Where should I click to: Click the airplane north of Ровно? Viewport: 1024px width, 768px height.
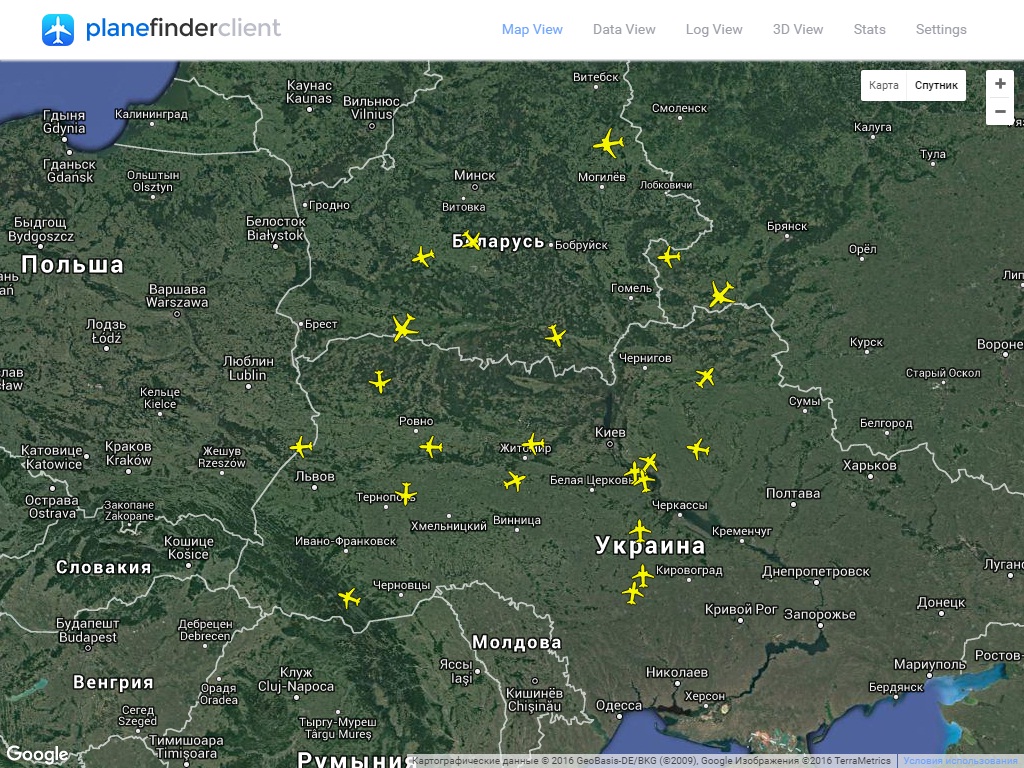[x=379, y=381]
